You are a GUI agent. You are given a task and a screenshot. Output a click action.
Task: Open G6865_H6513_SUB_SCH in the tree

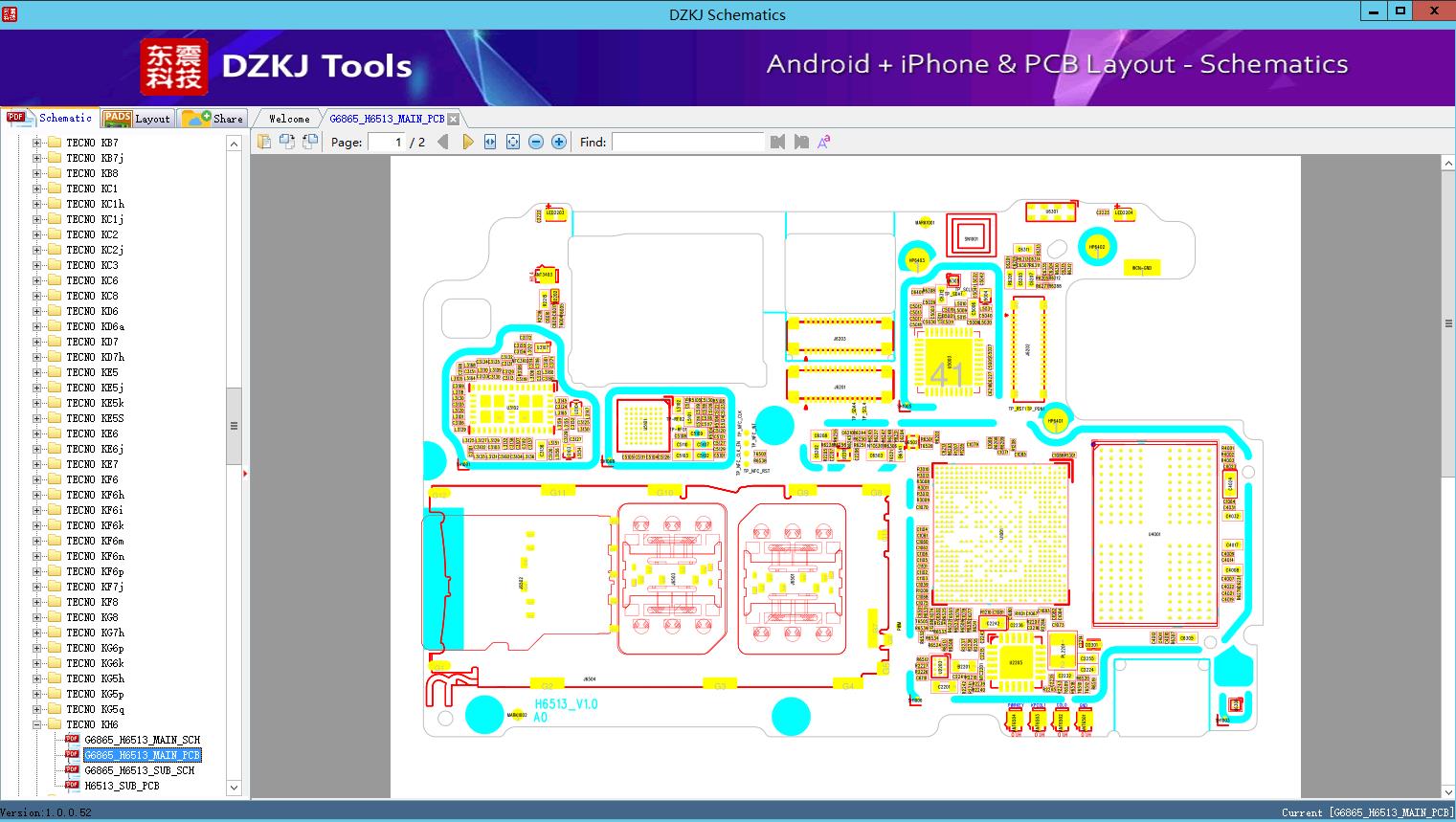click(140, 770)
